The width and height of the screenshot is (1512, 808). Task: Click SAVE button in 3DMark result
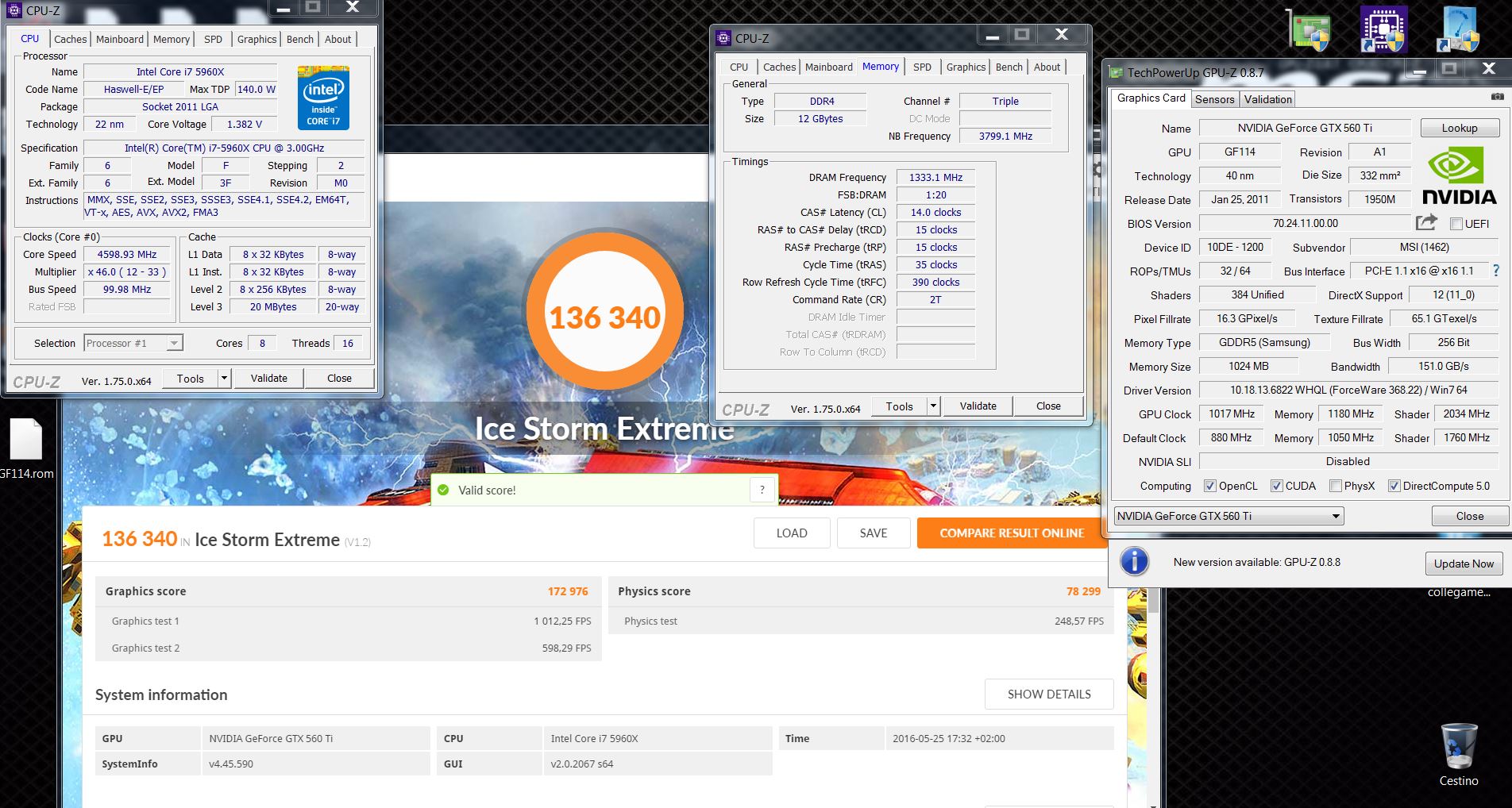[874, 533]
